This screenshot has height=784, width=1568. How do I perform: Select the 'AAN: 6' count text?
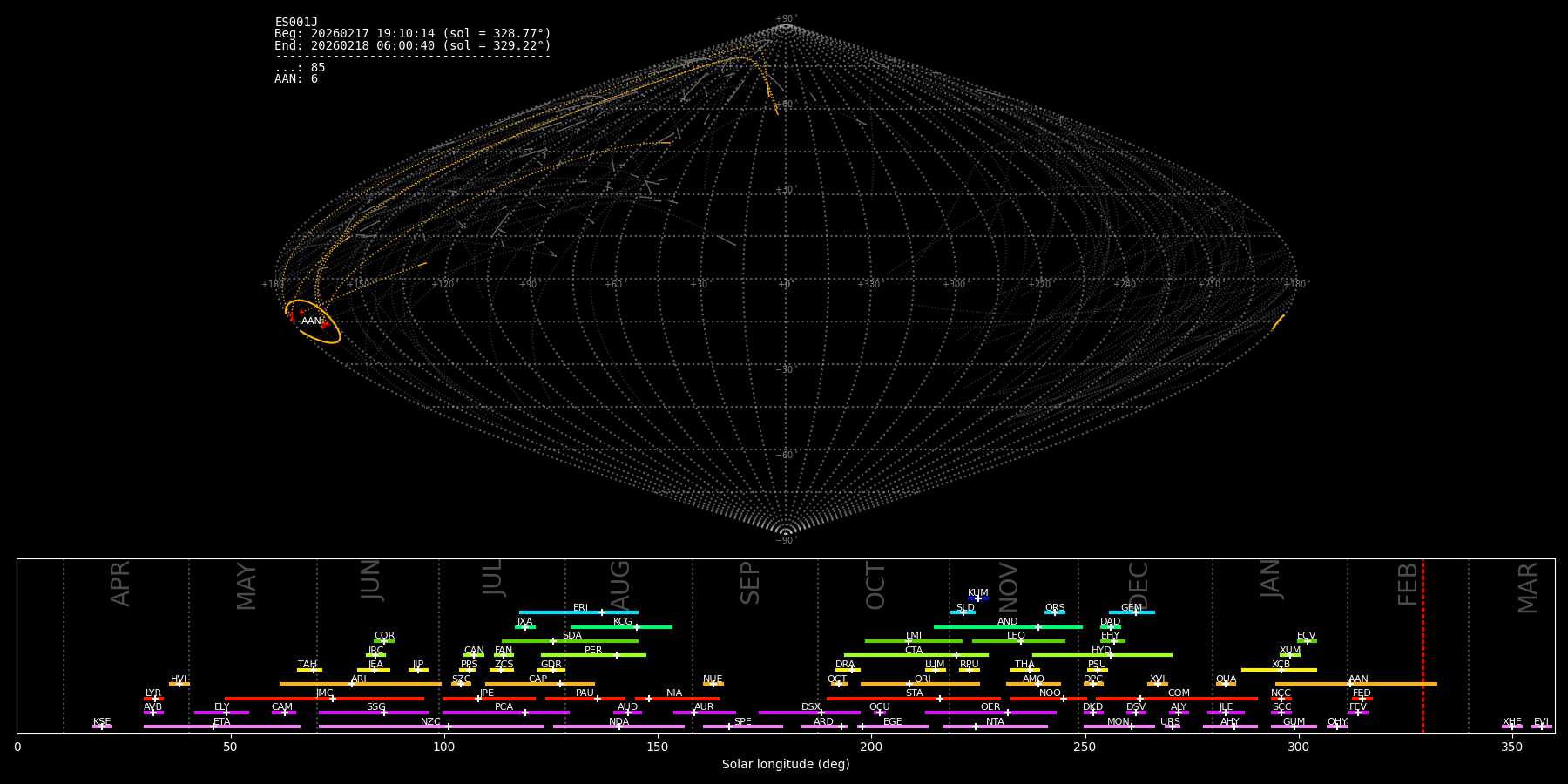click(296, 79)
